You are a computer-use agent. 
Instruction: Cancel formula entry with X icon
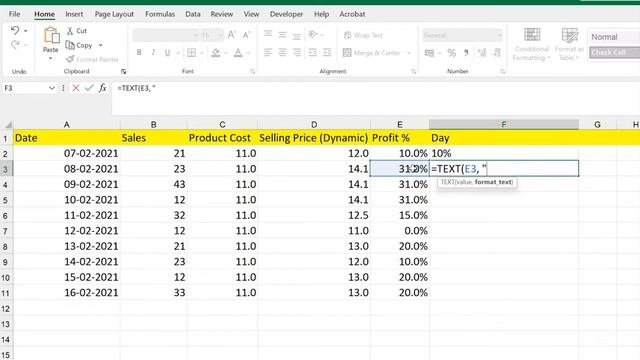tap(76, 88)
